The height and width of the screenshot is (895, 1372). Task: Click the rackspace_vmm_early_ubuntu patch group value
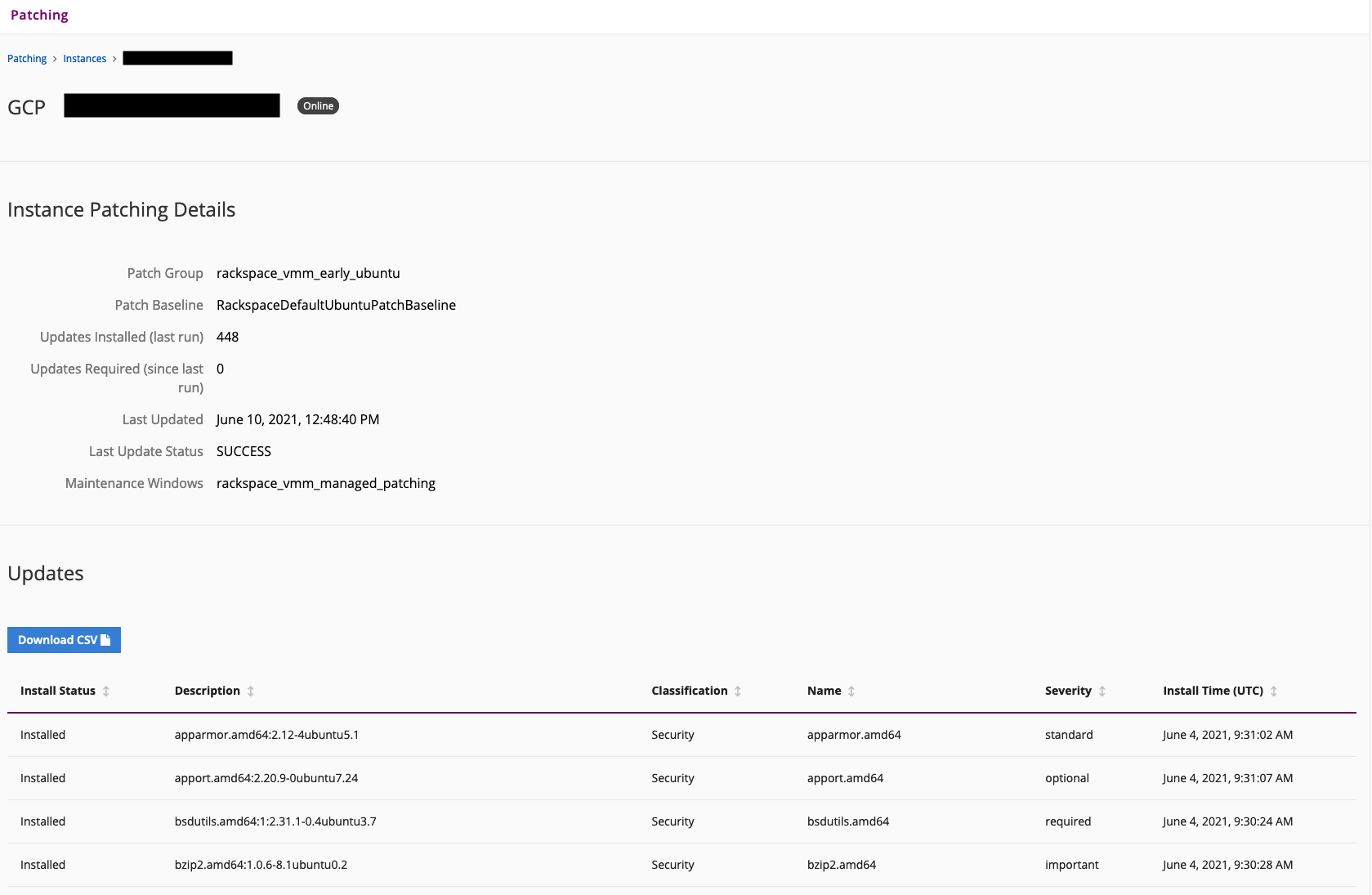pos(308,273)
